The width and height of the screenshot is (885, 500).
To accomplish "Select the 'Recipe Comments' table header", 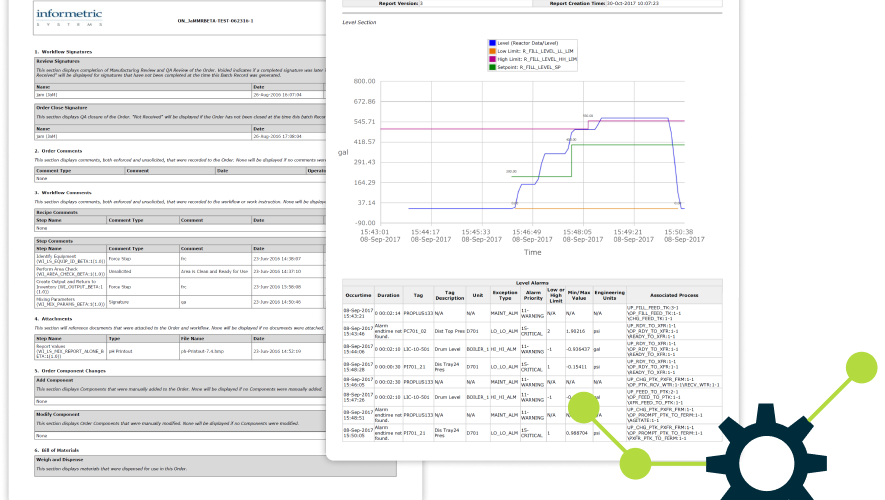I will (57, 213).
